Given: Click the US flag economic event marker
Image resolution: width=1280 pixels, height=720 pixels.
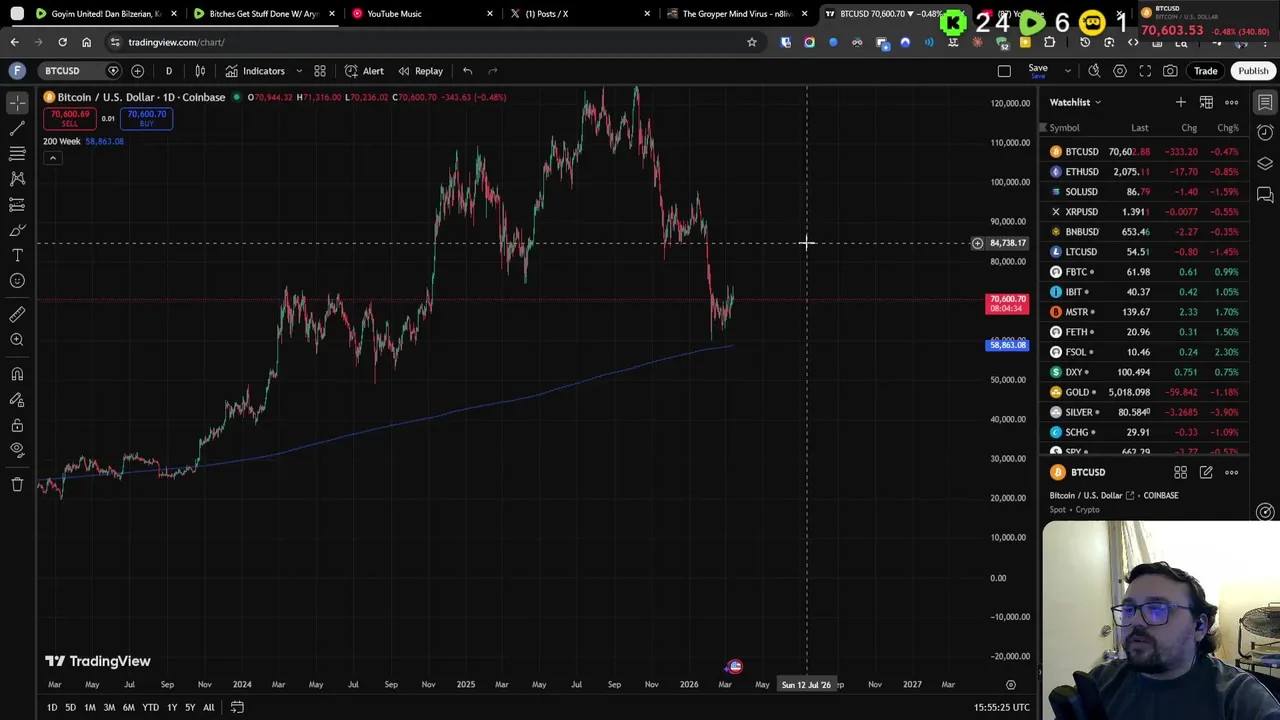Looking at the screenshot, I should point(735,666).
